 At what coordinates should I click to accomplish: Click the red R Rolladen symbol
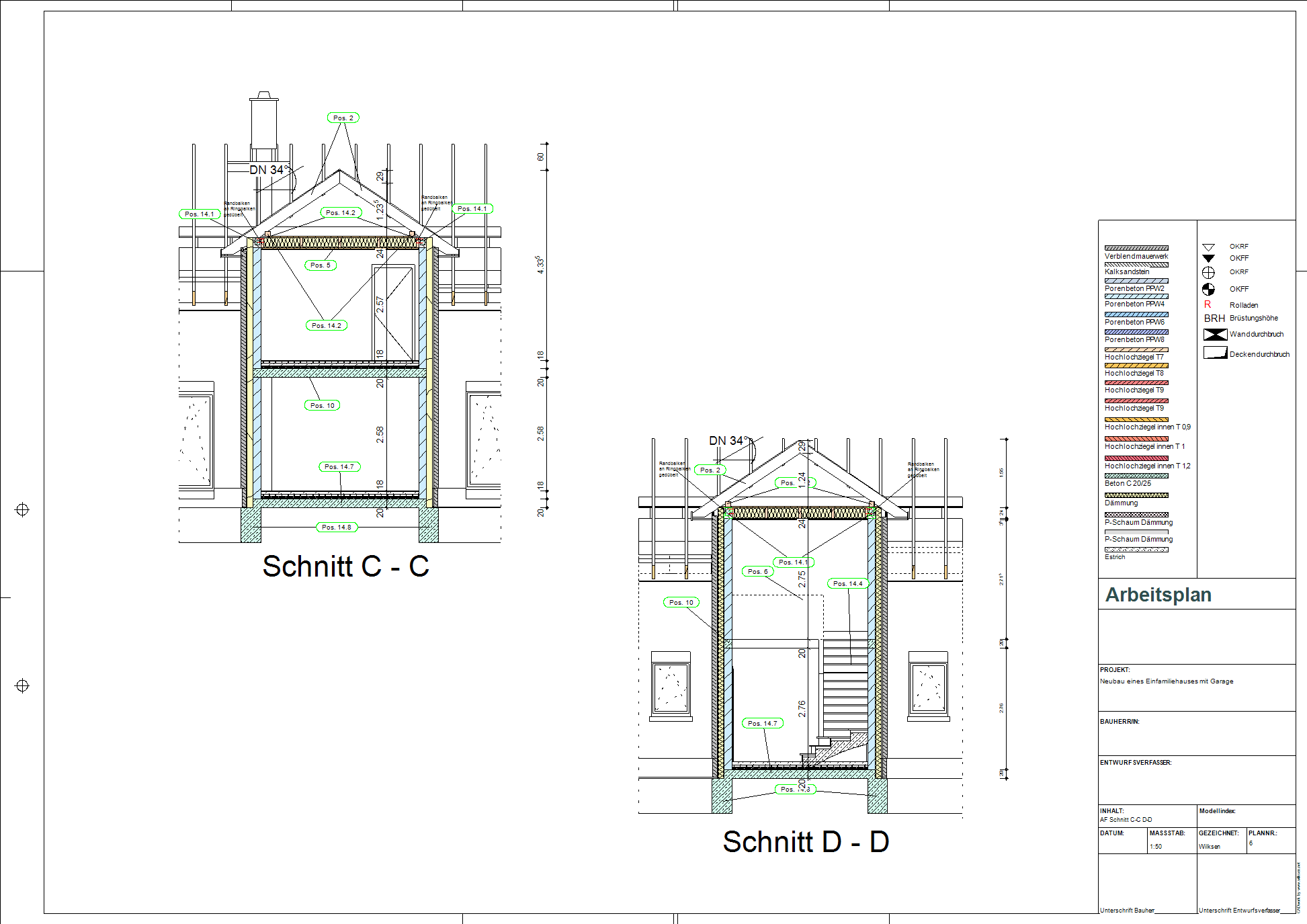pos(1208,304)
